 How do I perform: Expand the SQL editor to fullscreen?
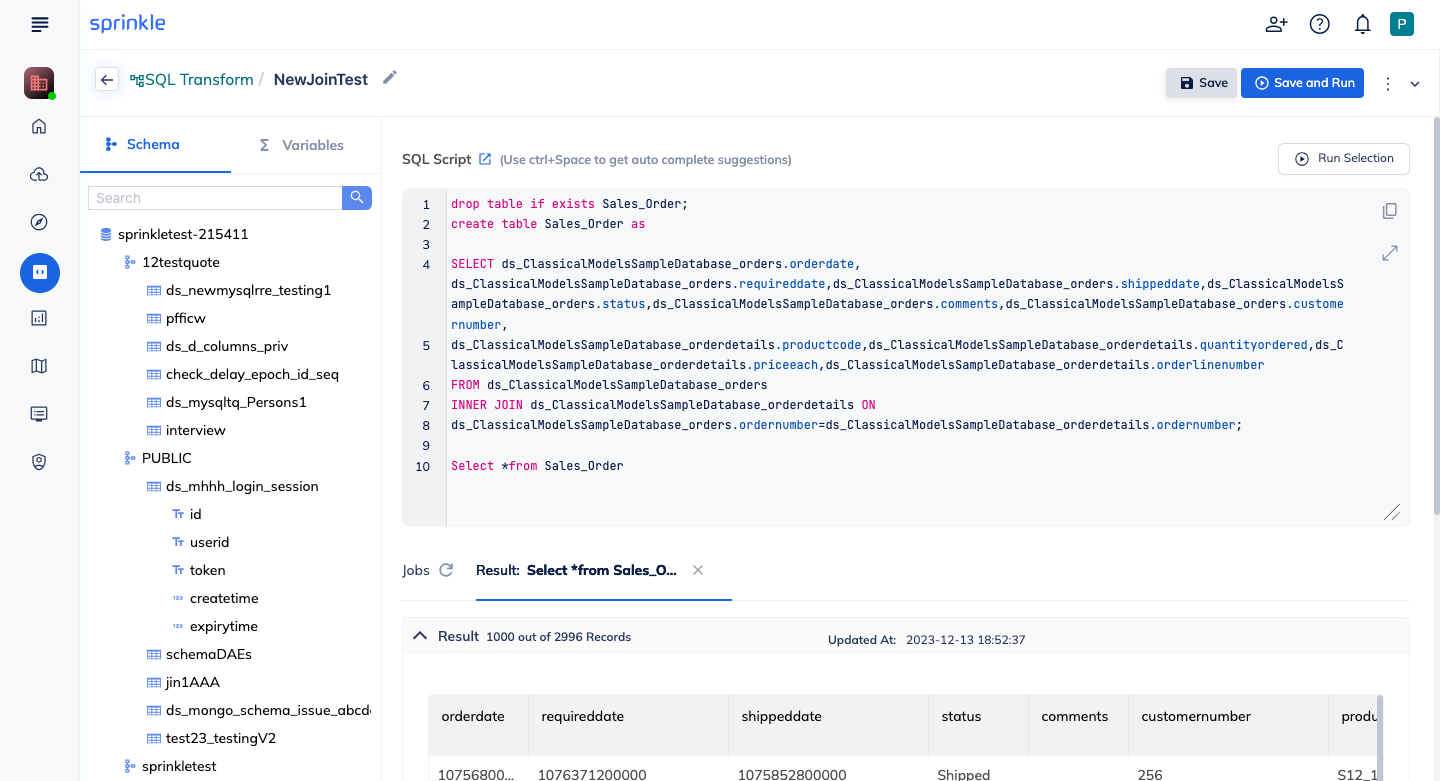click(x=1389, y=254)
